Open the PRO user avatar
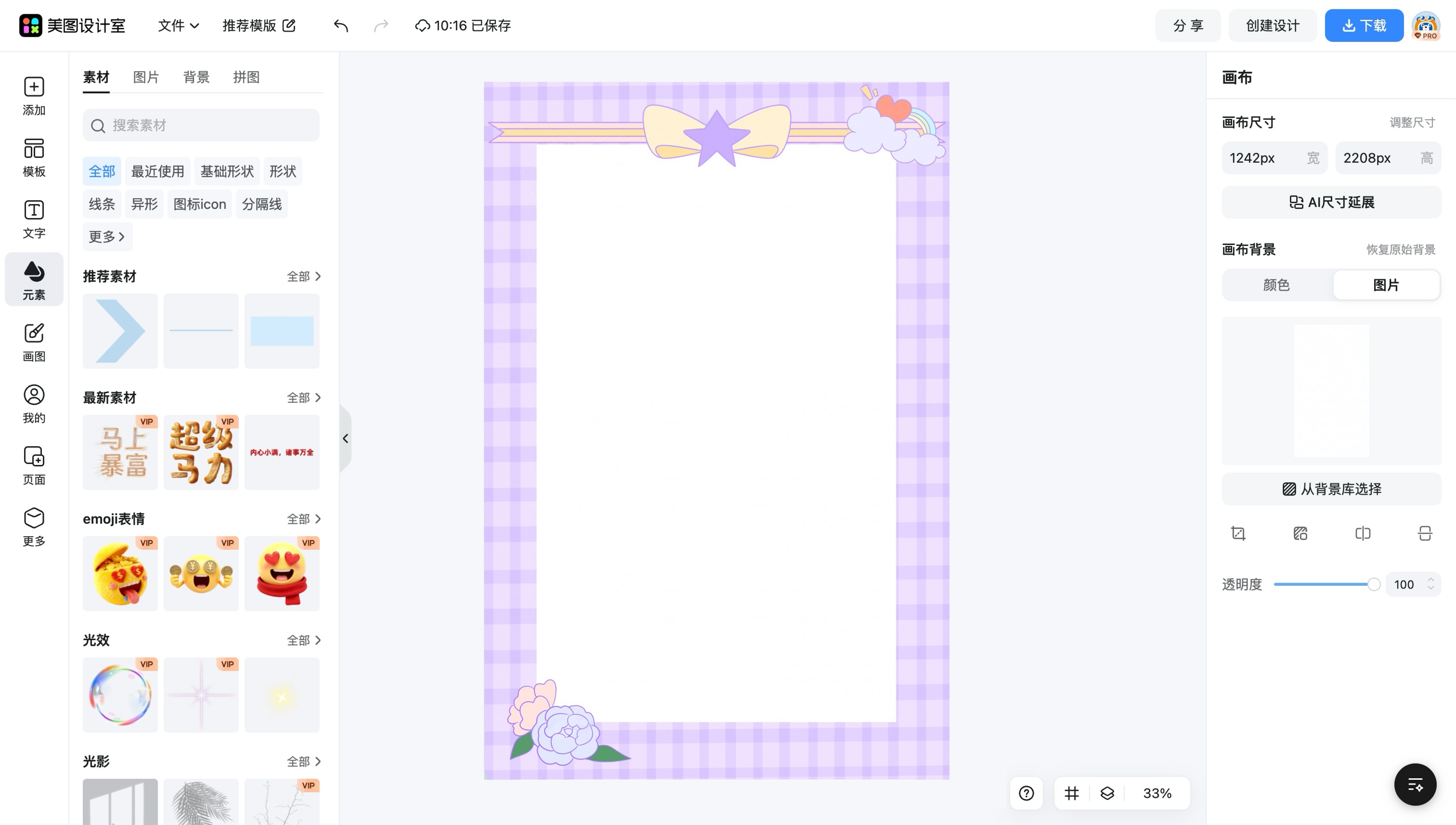Screen dimensions: 1456x825 (x=1426, y=26)
